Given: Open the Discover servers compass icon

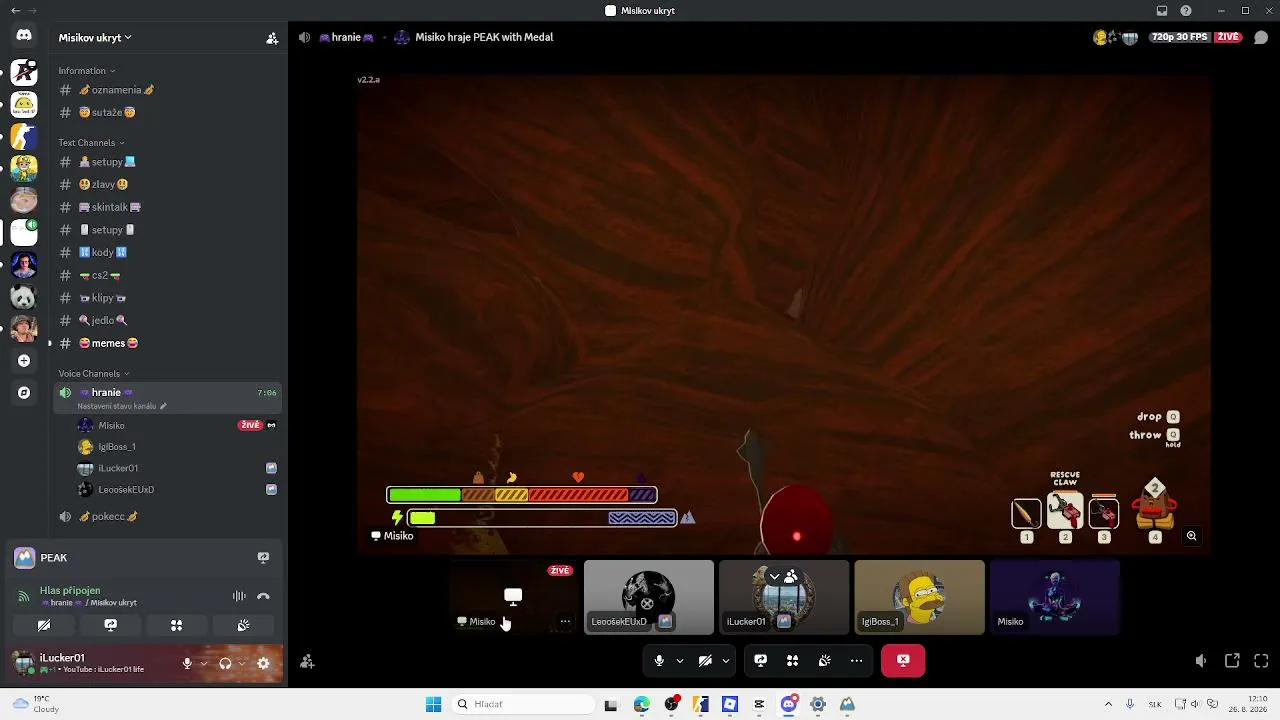Looking at the screenshot, I should 24,393.
